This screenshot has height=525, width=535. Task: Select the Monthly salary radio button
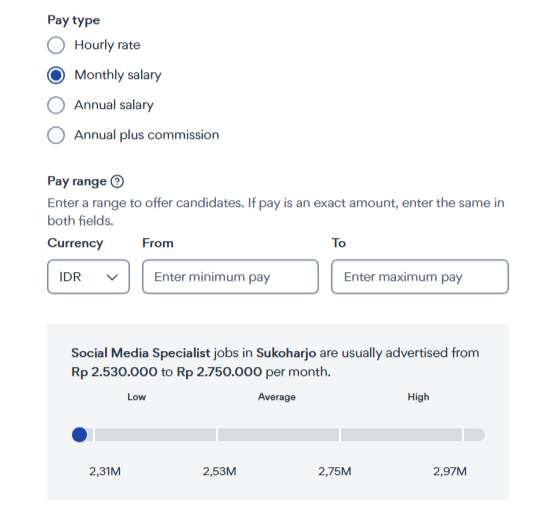tap(56, 75)
